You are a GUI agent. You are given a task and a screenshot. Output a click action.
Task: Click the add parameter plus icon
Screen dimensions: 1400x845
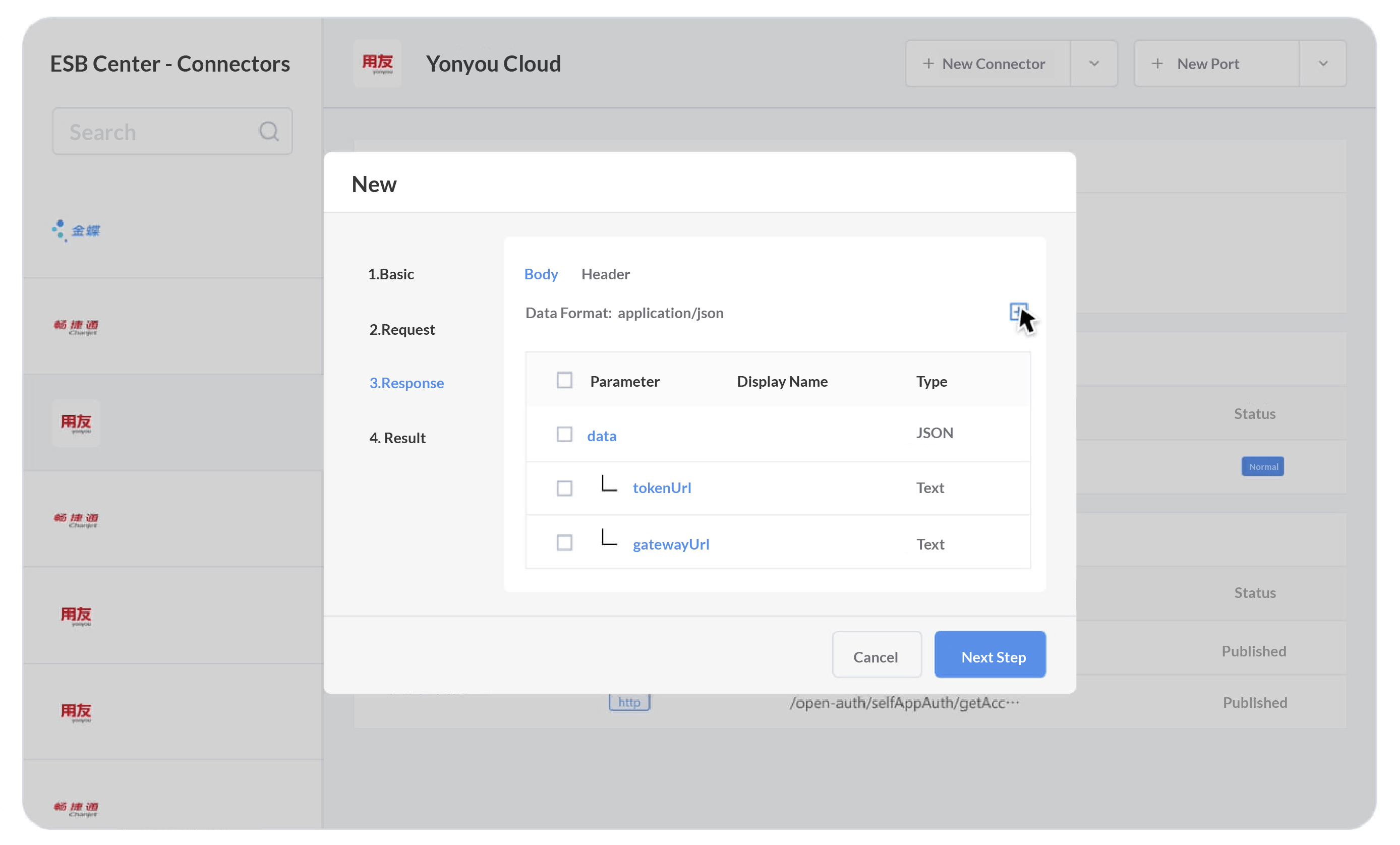[x=1018, y=312]
